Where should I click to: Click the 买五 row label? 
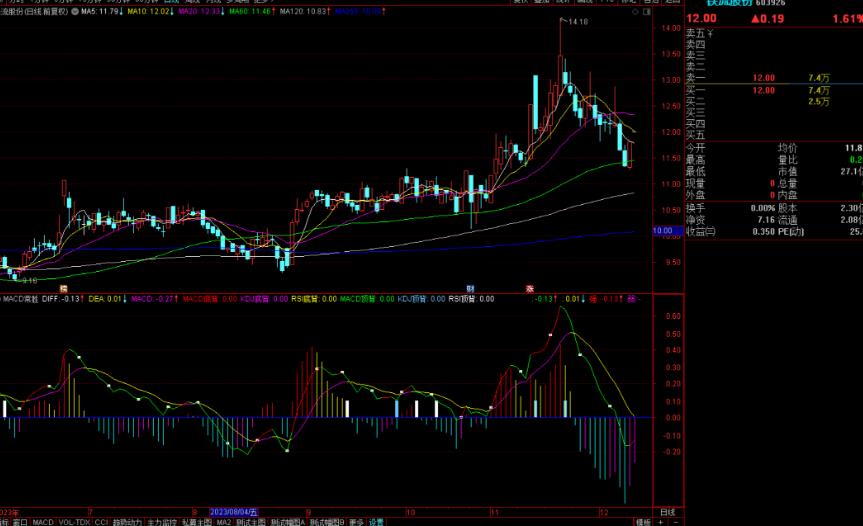[x=696, y=135]
